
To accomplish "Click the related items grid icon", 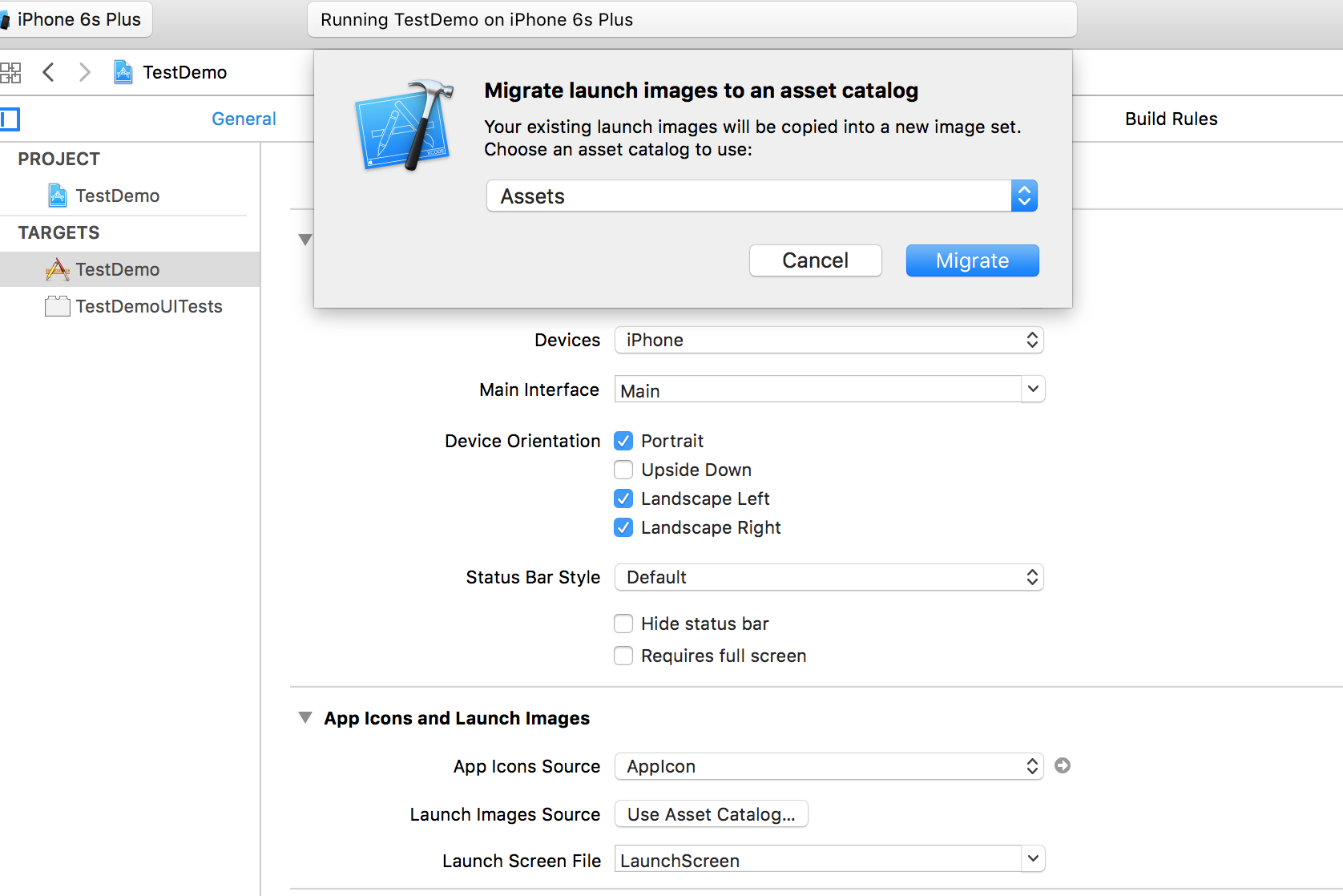I will [x=10, y=73].
